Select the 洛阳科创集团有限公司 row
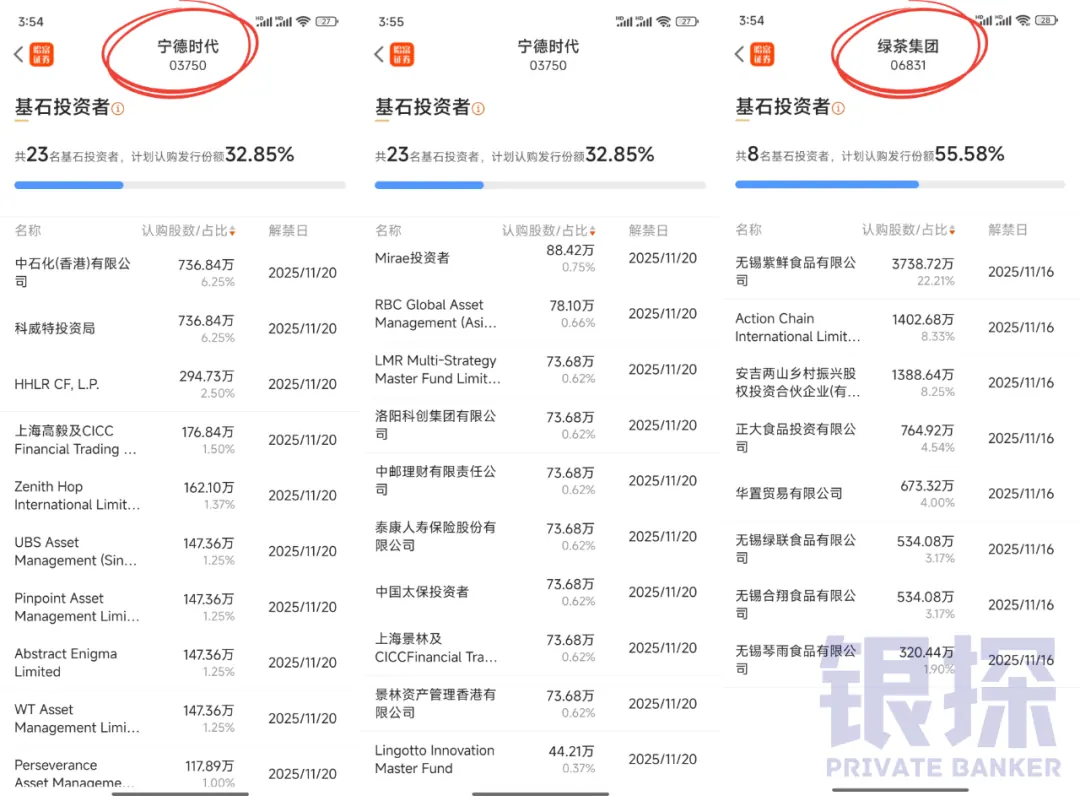The width and height of the screenshot is (1080, 801). point(540,426)
